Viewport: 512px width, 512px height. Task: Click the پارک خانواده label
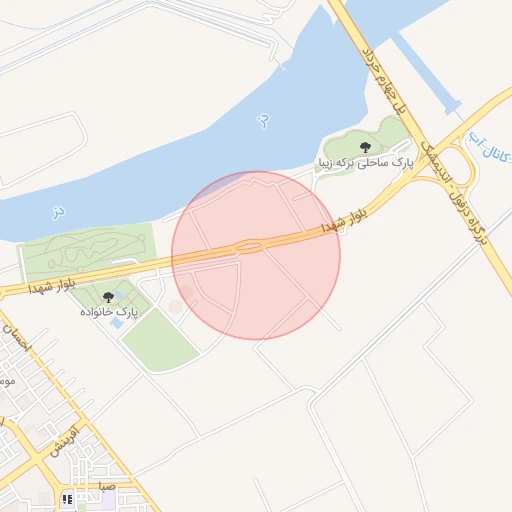coord(109,312)
